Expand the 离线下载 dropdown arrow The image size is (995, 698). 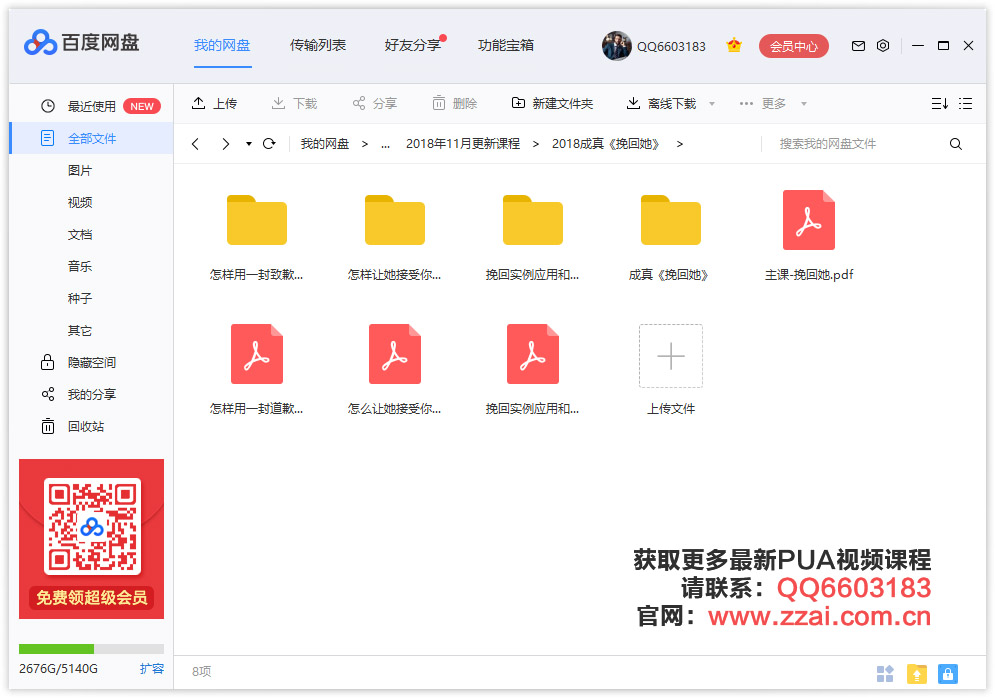click(x=711, y=104)
